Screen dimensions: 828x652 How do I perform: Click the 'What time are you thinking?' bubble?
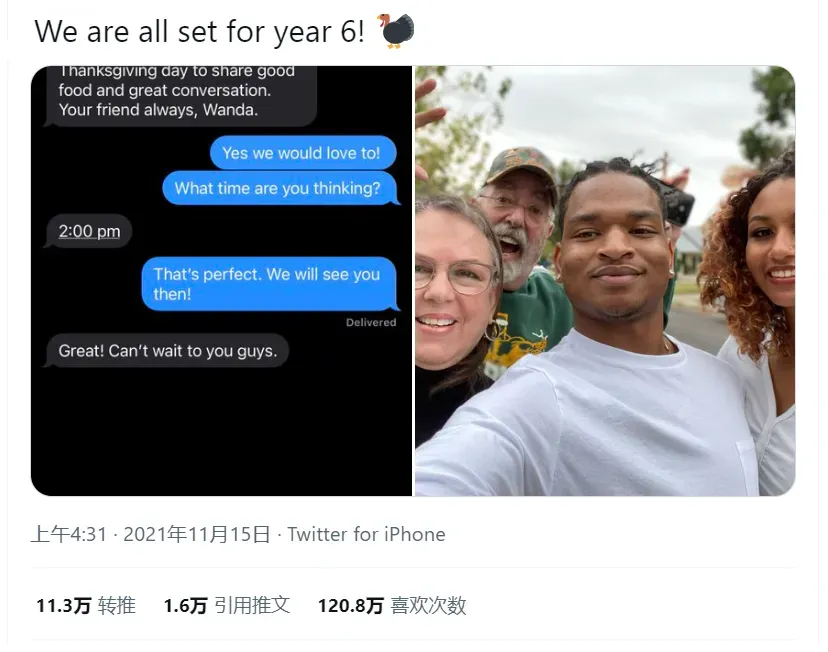coord(280,188)
